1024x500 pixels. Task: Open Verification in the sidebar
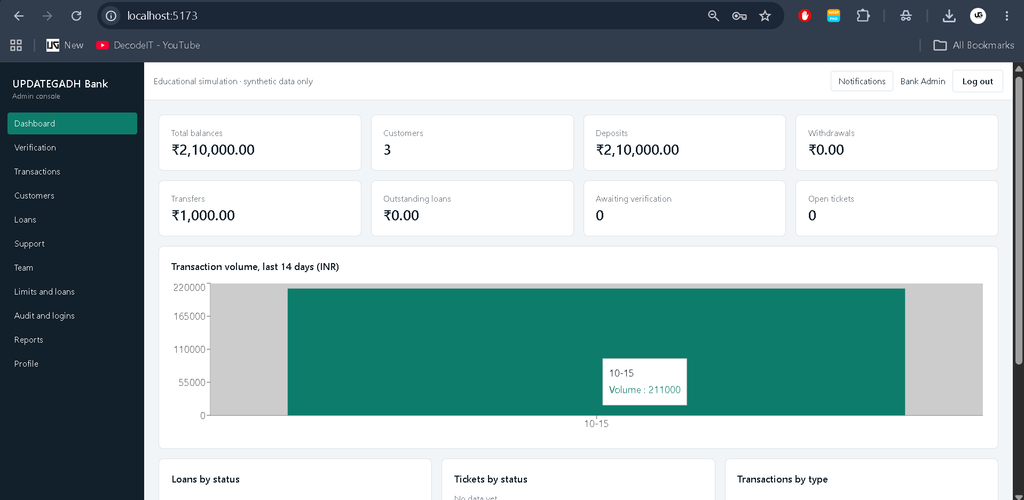[x=72, y=148]
